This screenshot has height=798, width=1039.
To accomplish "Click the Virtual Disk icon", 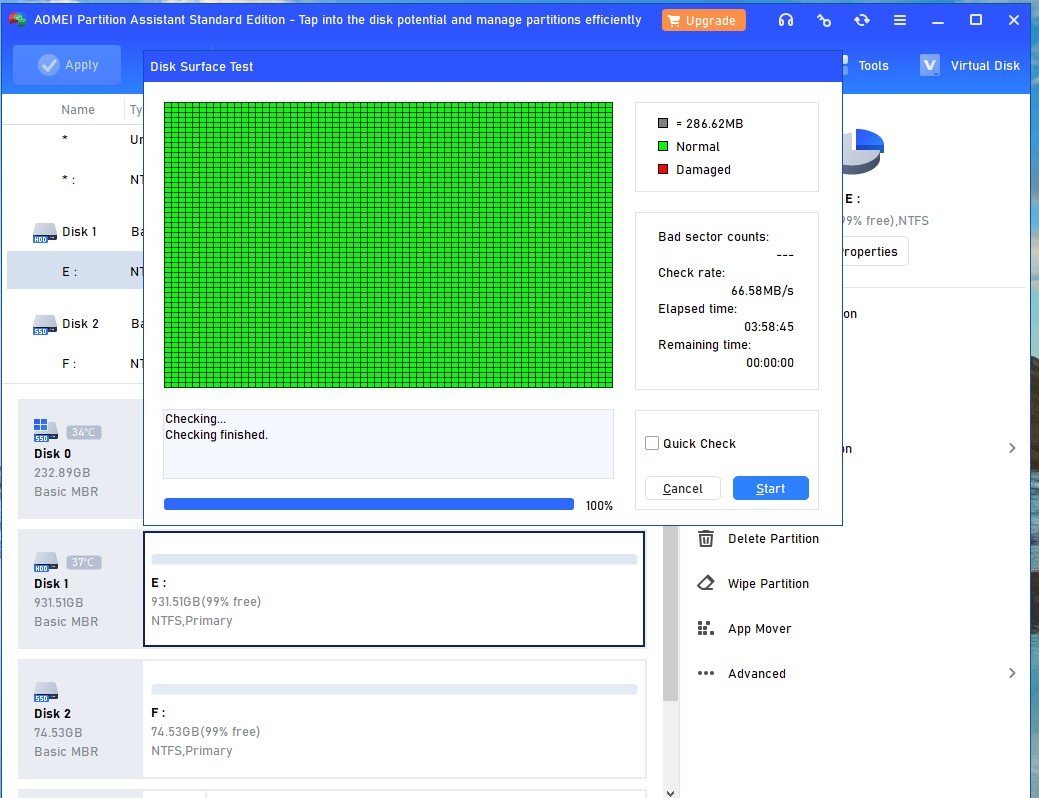I will pos(930,65).
